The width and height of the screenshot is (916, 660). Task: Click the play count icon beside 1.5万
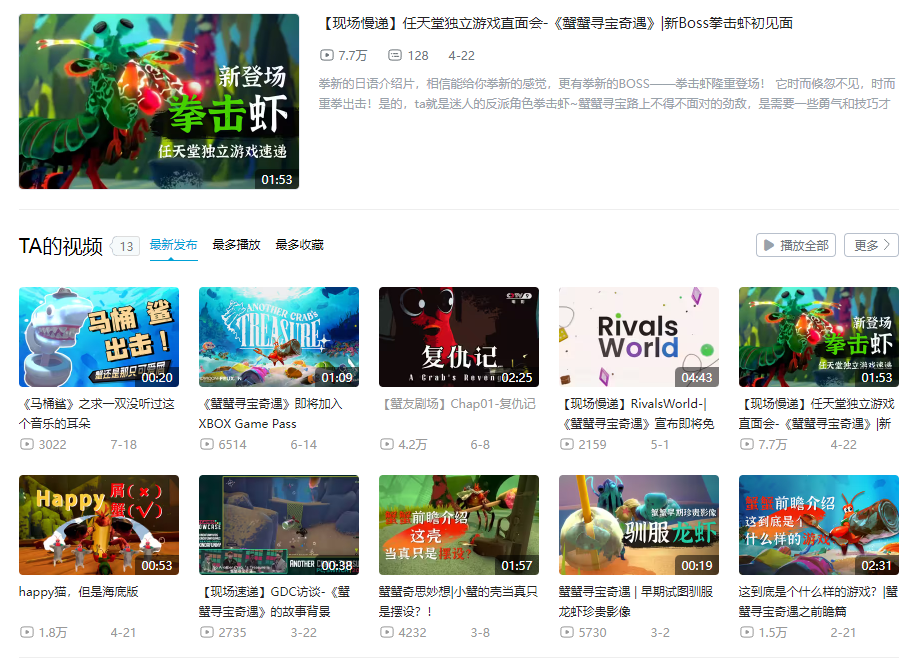747,632
